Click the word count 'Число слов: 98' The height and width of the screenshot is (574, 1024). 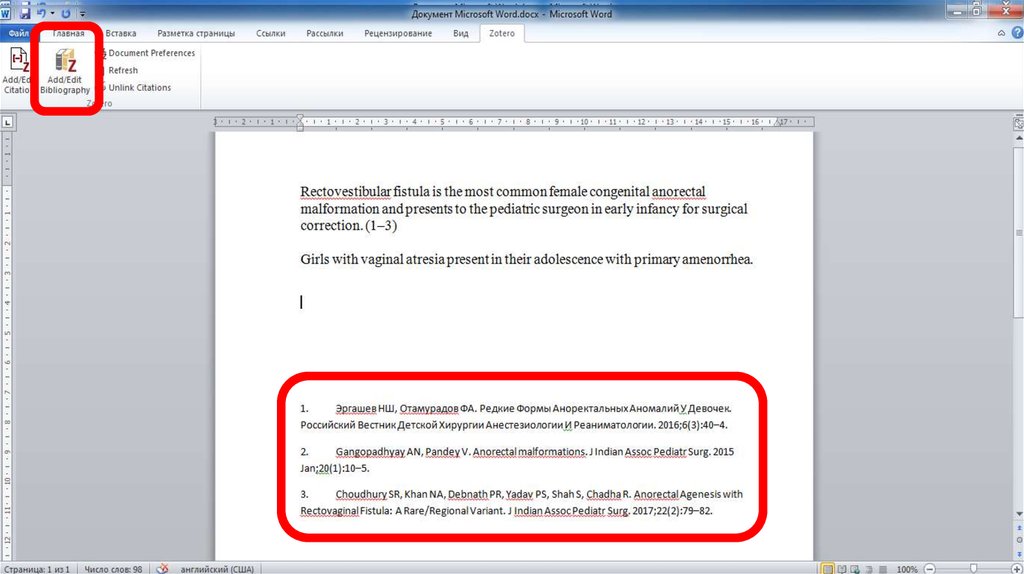click(115, 568)
